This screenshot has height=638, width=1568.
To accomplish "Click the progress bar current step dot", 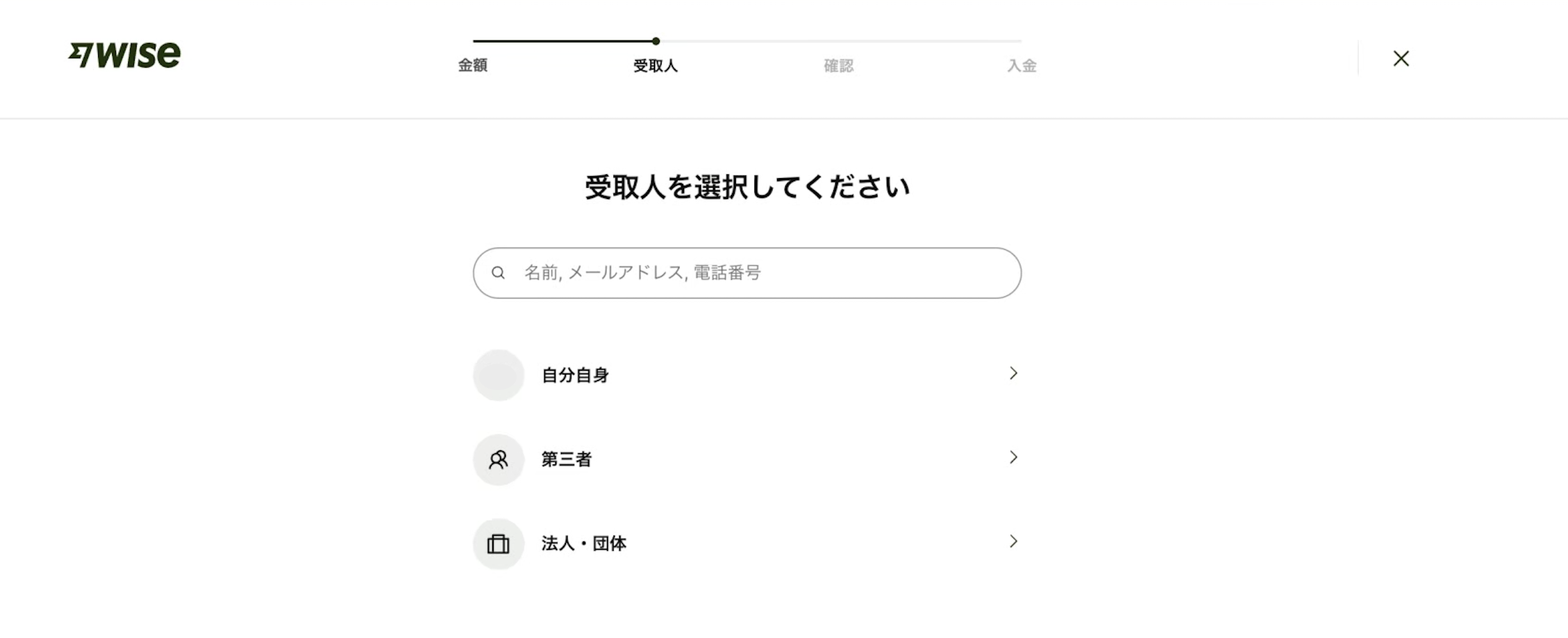I will tap(656, 41).
